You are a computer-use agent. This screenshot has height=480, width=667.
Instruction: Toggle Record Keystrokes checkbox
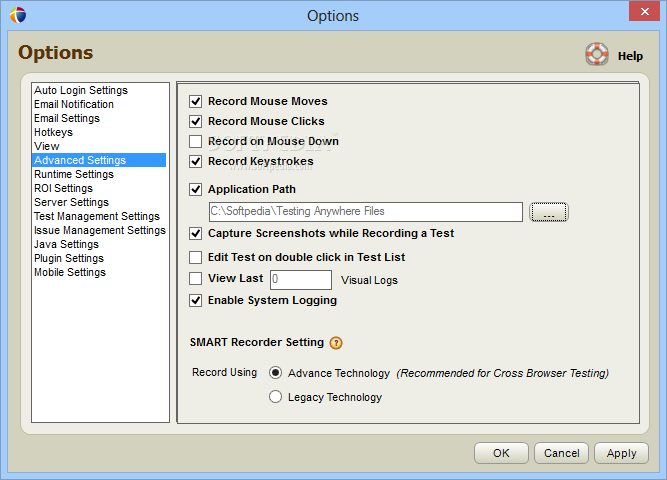(x=196, y=161)
